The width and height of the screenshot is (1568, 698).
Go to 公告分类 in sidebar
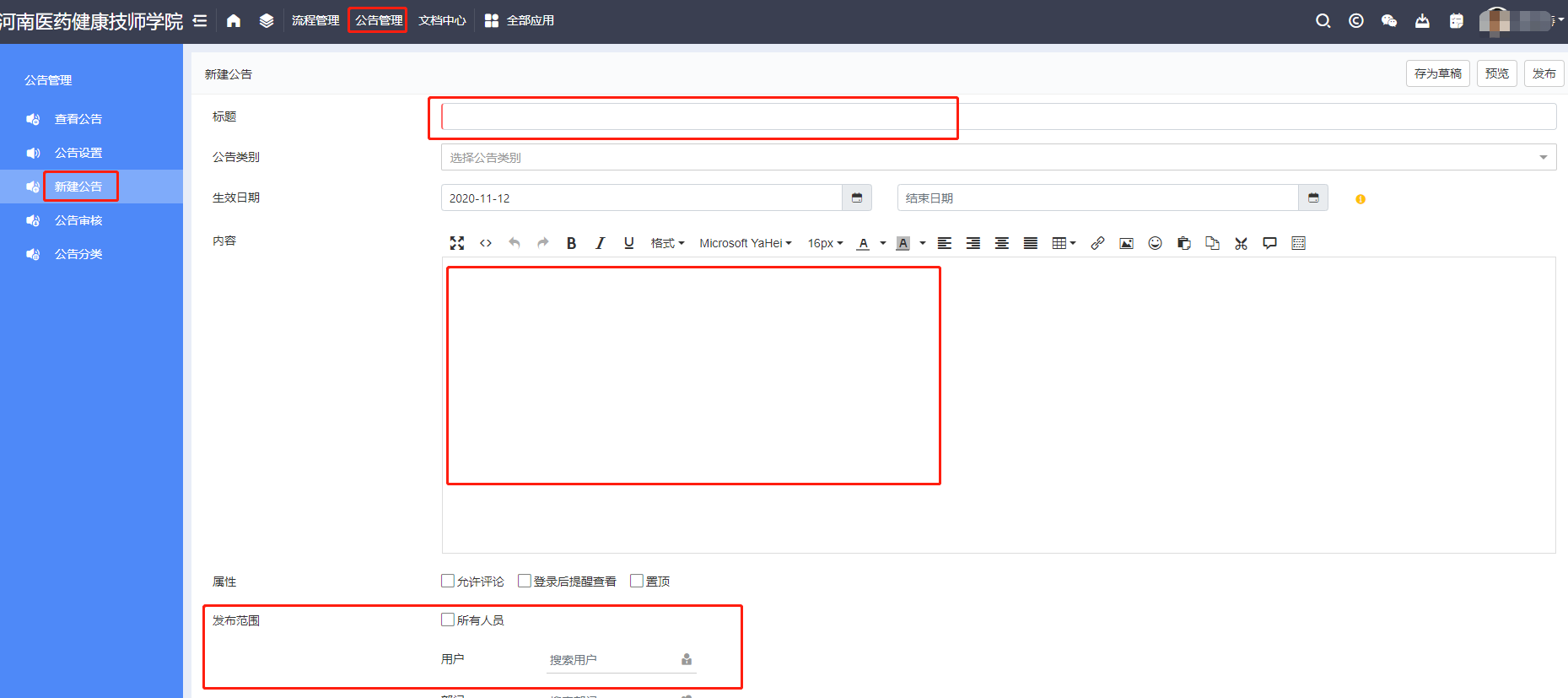pos(78,254)
